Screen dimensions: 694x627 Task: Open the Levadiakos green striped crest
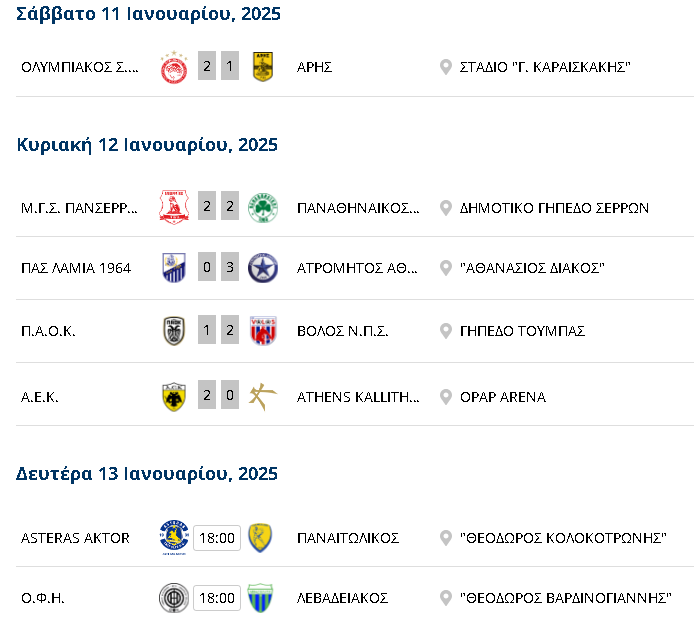point(260,598)
